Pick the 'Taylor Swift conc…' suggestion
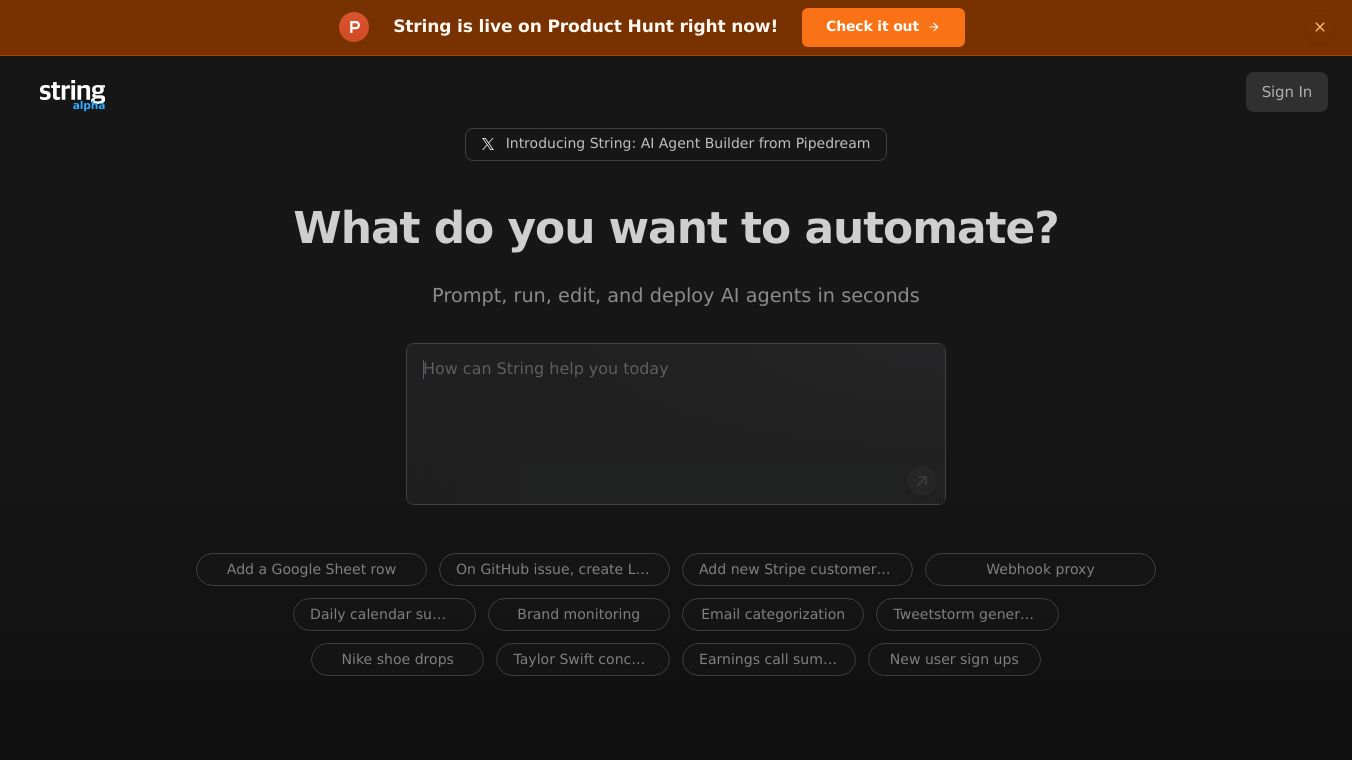Screen dimensions: 1352x760 [x=583, y=659]
